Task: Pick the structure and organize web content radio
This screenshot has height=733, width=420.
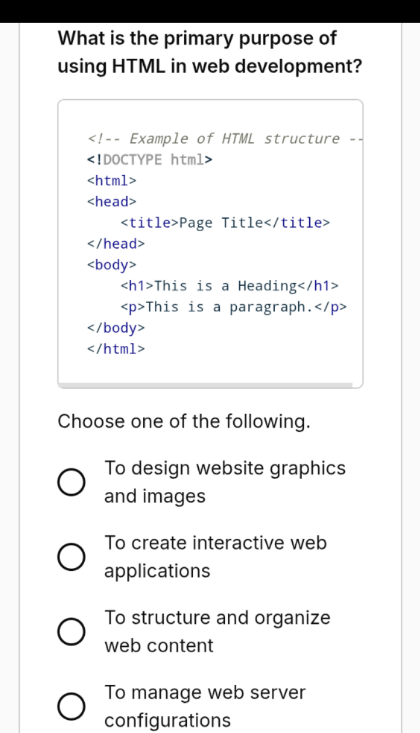Action: tap(71, 632)
